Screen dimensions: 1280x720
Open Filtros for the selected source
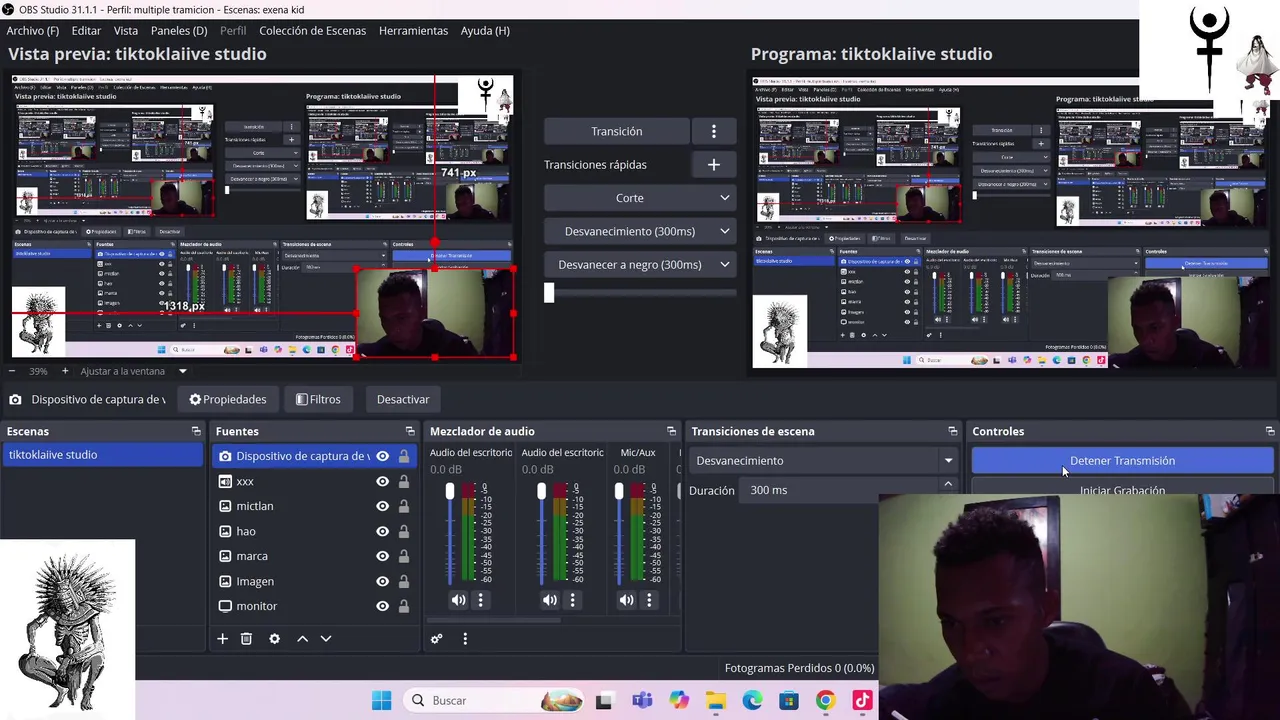[x=318, y=399]
